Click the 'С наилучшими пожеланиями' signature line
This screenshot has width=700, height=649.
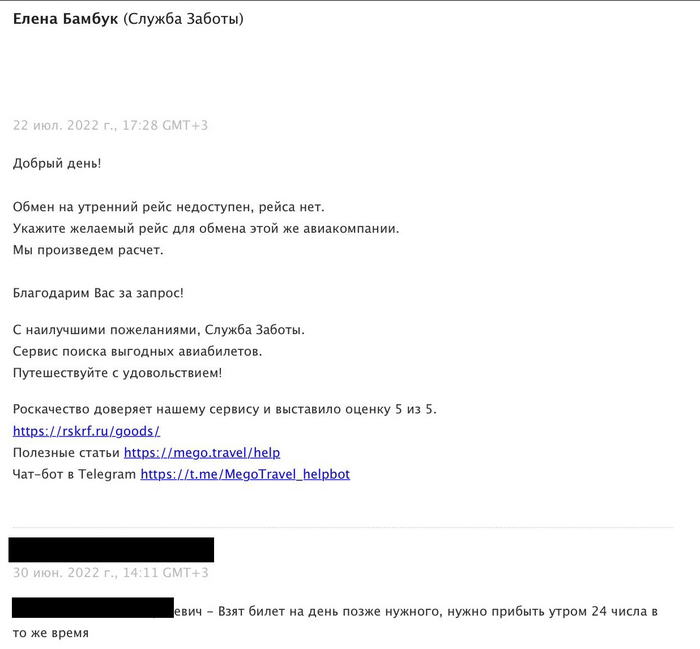pyautogui.click(x=159, y=329)
